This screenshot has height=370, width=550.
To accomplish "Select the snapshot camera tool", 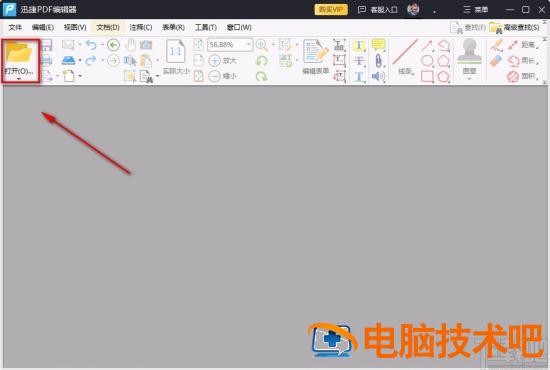I will coord(146,45).
